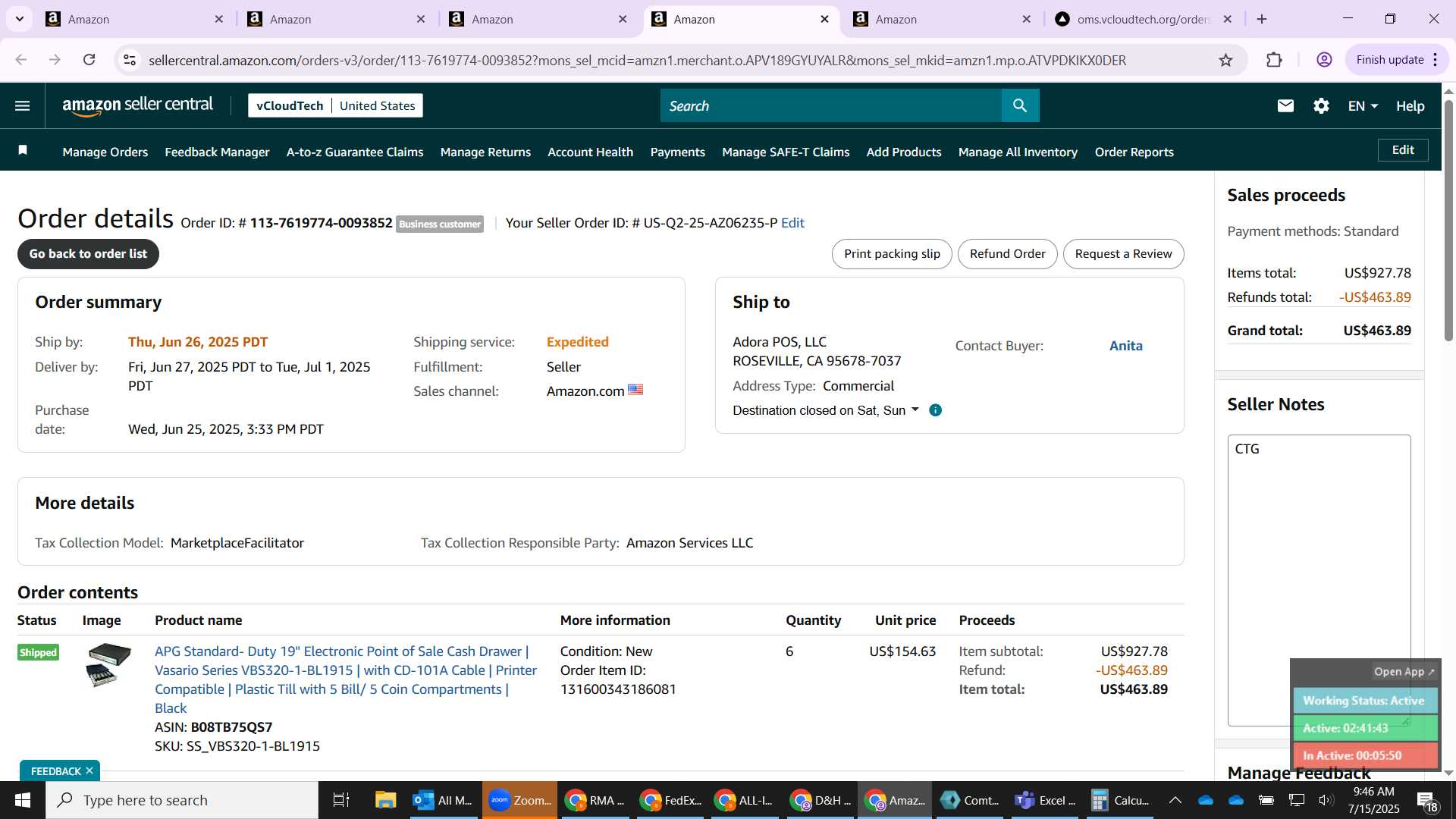Image resolution: width=1456 pixels, height=819 pixels.
Task: Close the FEEDBACK widget with X
Action: (x=89, y=770)
